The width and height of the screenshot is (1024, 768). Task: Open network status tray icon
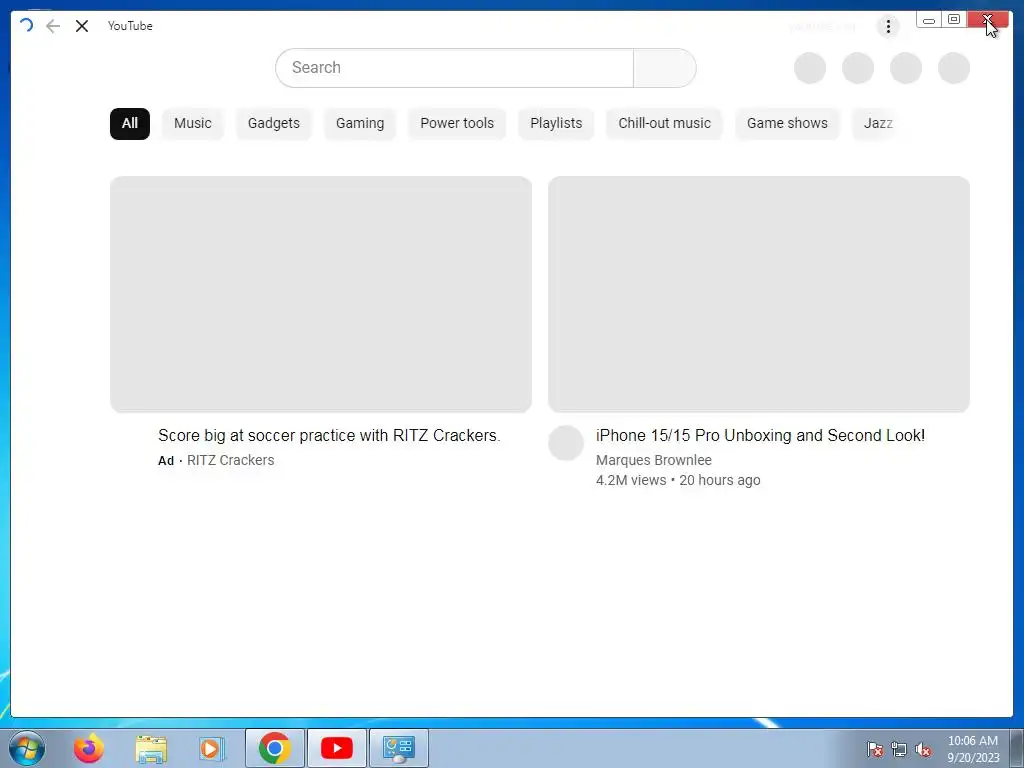(x=899, y=749)
